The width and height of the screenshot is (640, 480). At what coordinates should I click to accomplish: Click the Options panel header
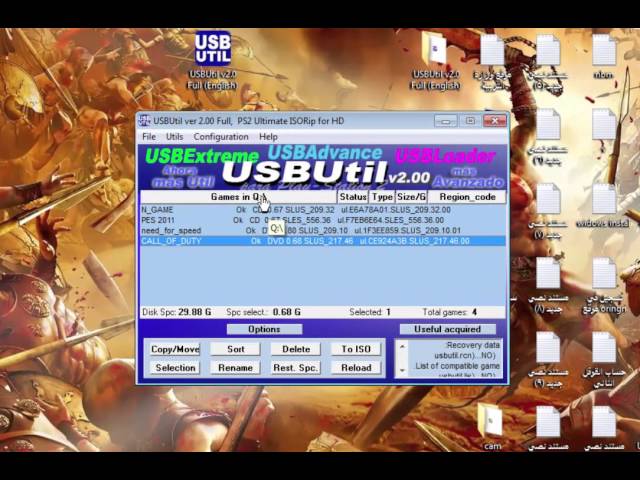[x=264, y=329]
